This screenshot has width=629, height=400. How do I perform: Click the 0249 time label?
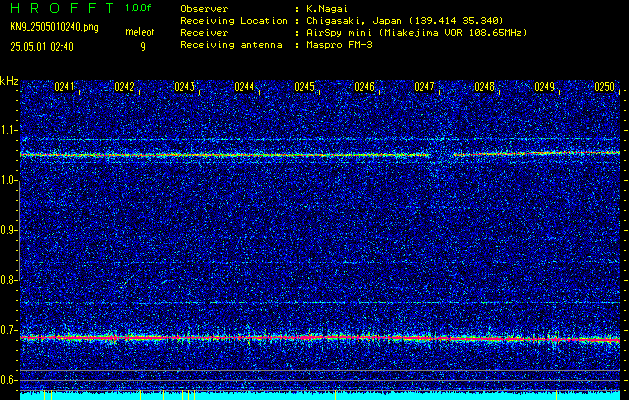pyautogui.click(x=544, y=87)
